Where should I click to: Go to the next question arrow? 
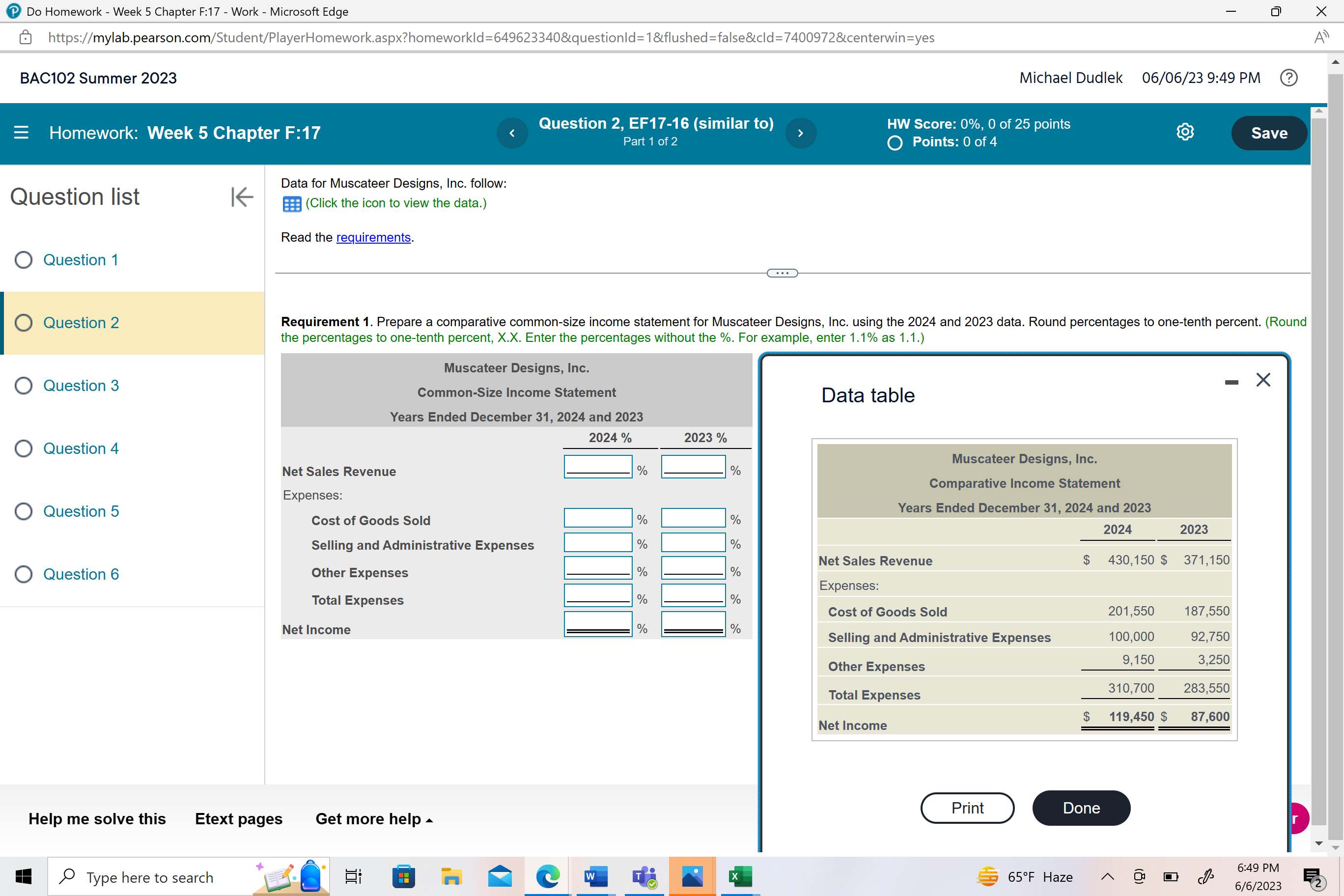click(800, 133)
